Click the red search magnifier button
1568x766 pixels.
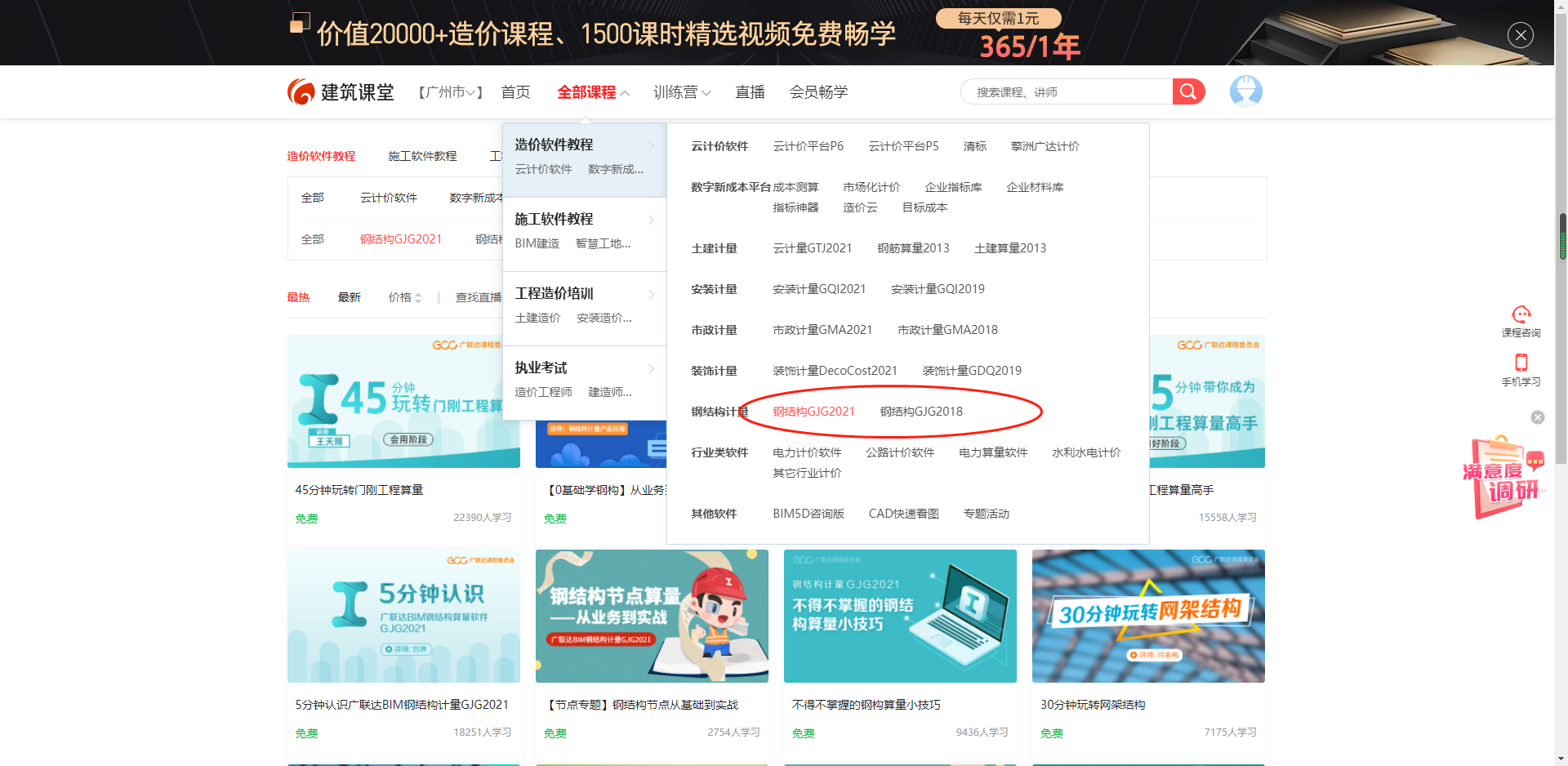point(1188,91)
